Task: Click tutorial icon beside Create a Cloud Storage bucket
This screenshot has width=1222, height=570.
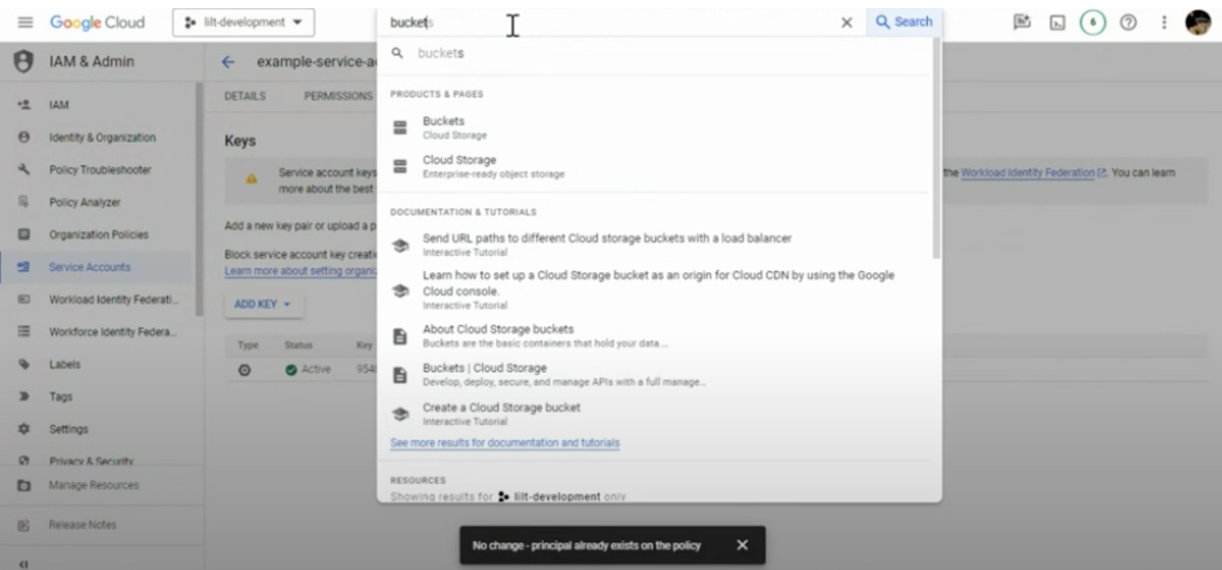Action: (400, 414)
